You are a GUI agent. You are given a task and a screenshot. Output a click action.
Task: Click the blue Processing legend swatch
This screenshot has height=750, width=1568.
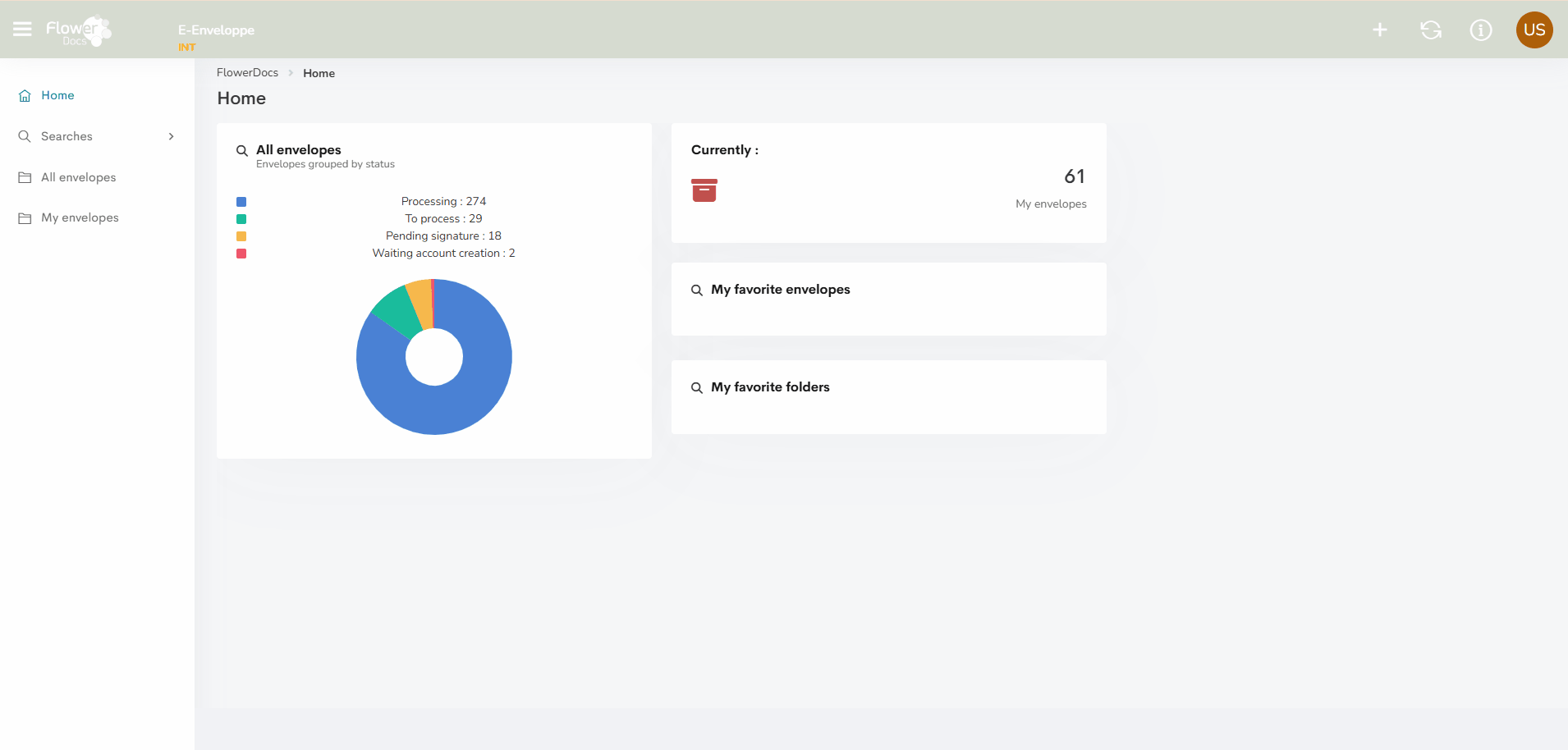tap(241, 202)
